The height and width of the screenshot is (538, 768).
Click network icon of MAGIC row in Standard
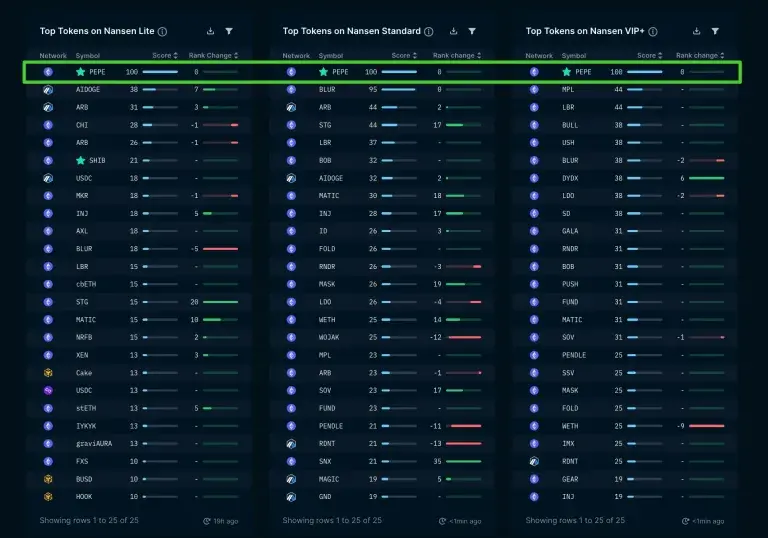click(291, 479)
